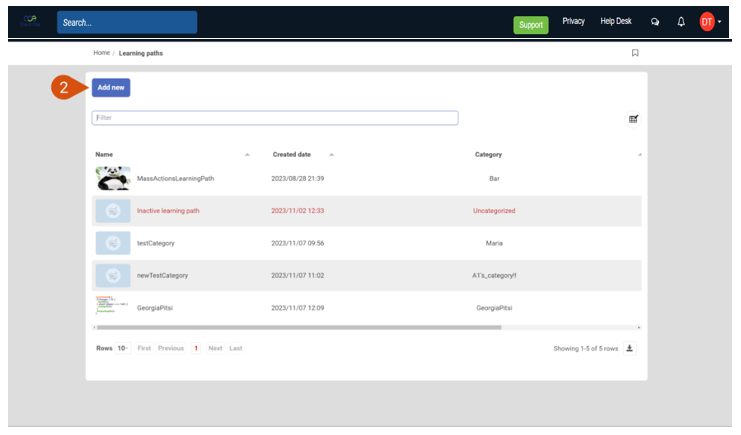
Task: Expand the user dropdown caret beside DT
Action: [719, 22]
